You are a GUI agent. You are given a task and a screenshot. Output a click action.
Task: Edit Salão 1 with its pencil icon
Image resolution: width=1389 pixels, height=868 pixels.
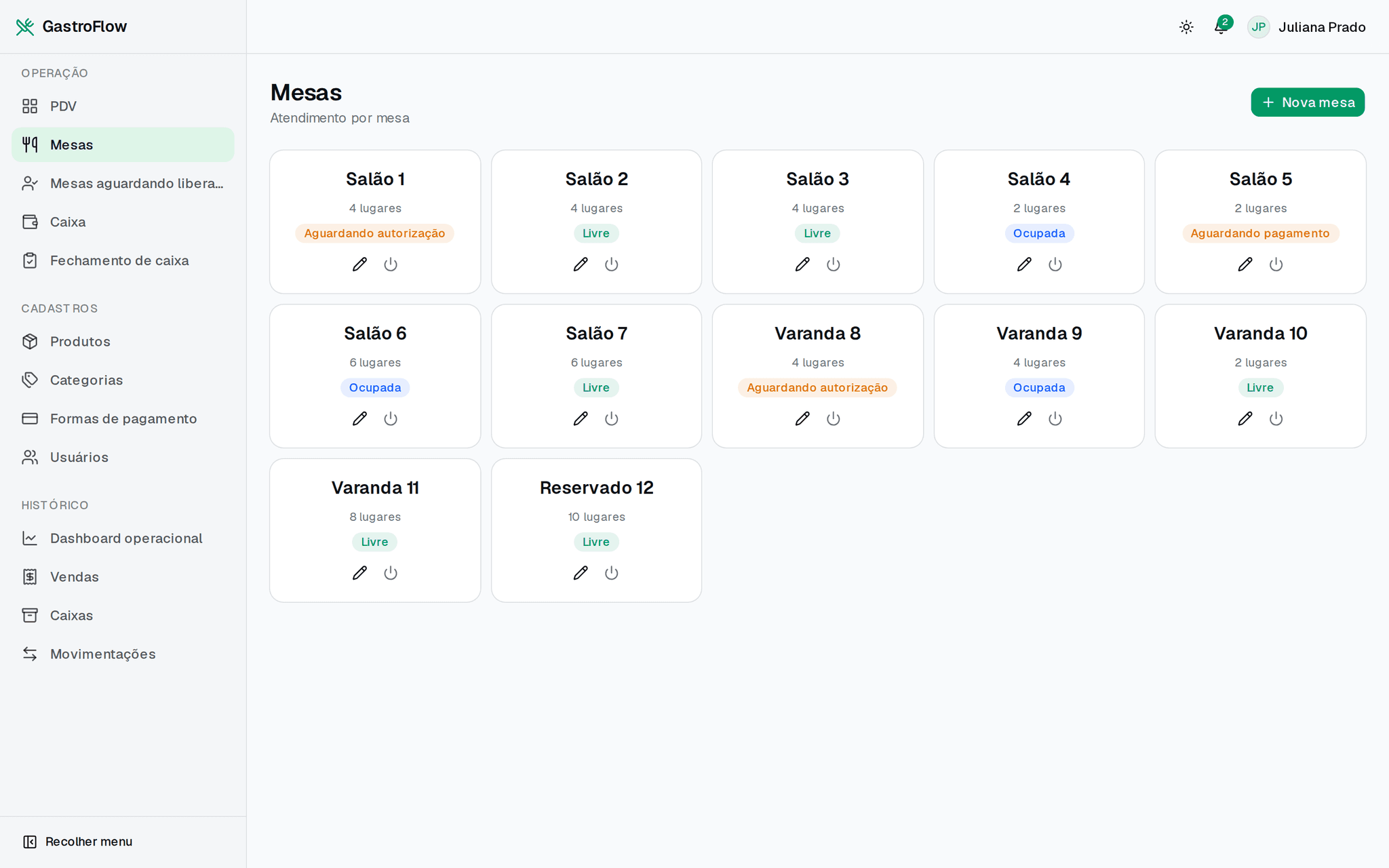point(359,264)
